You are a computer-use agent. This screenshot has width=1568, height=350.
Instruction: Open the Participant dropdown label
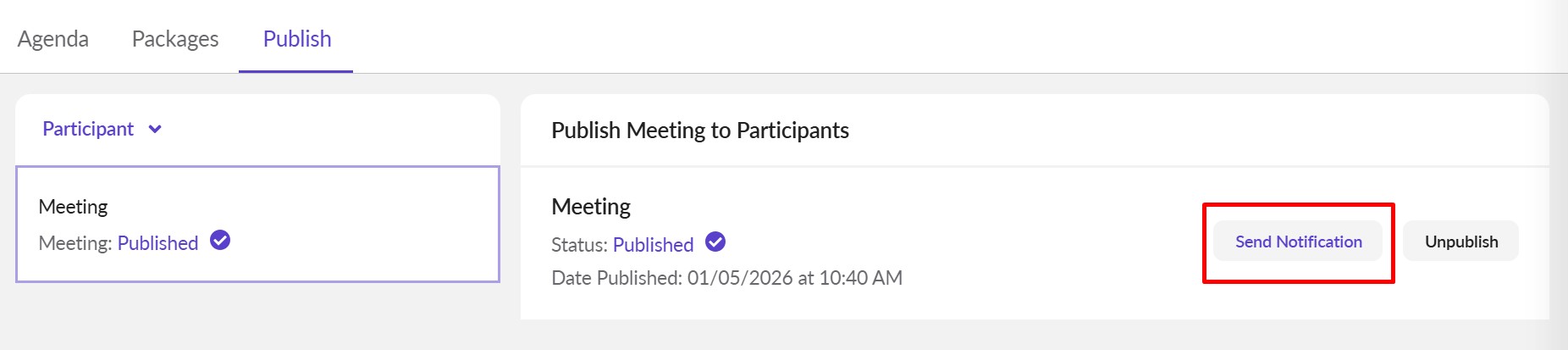click(88, 129)
